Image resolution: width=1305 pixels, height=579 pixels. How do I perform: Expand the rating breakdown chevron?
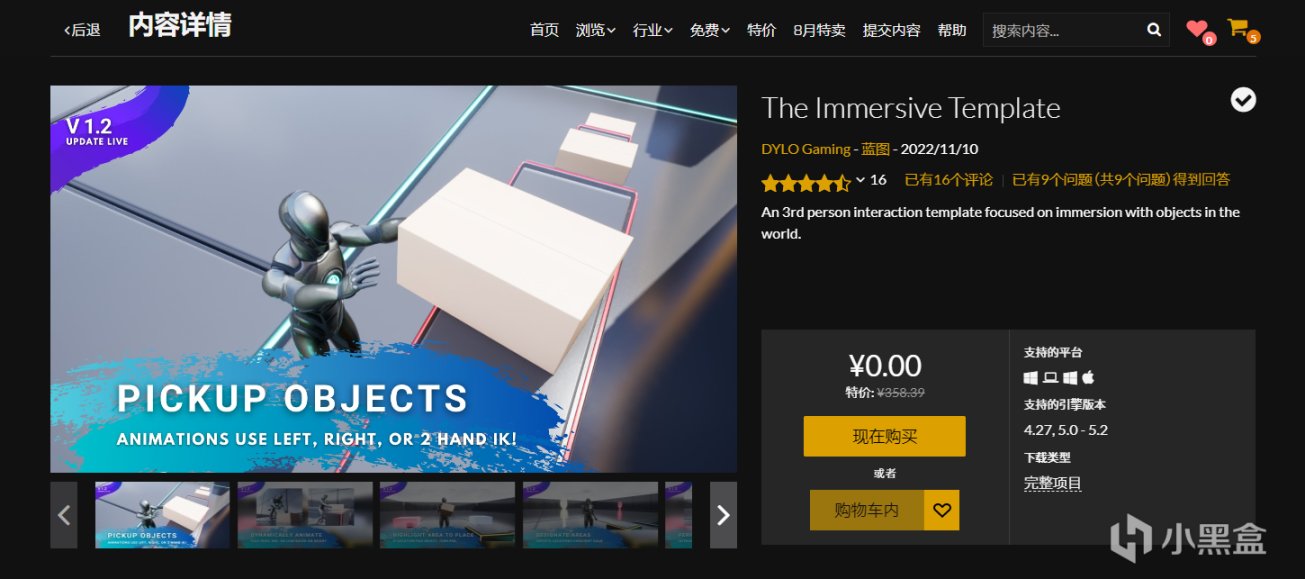860,180
